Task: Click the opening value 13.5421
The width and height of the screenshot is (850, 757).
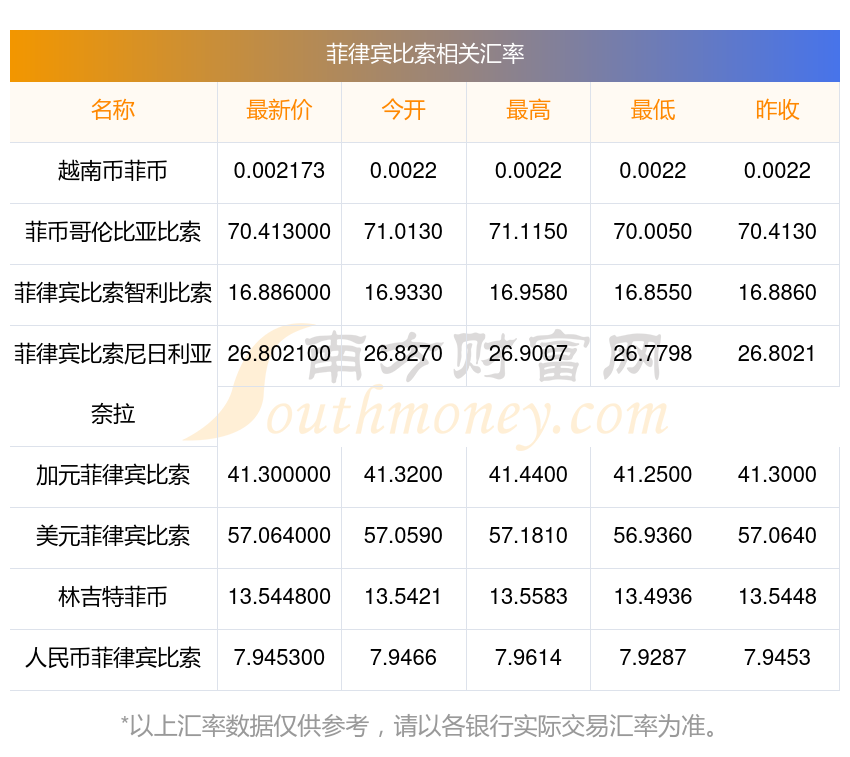Action: pyautogui.click(x=403, y=596)
